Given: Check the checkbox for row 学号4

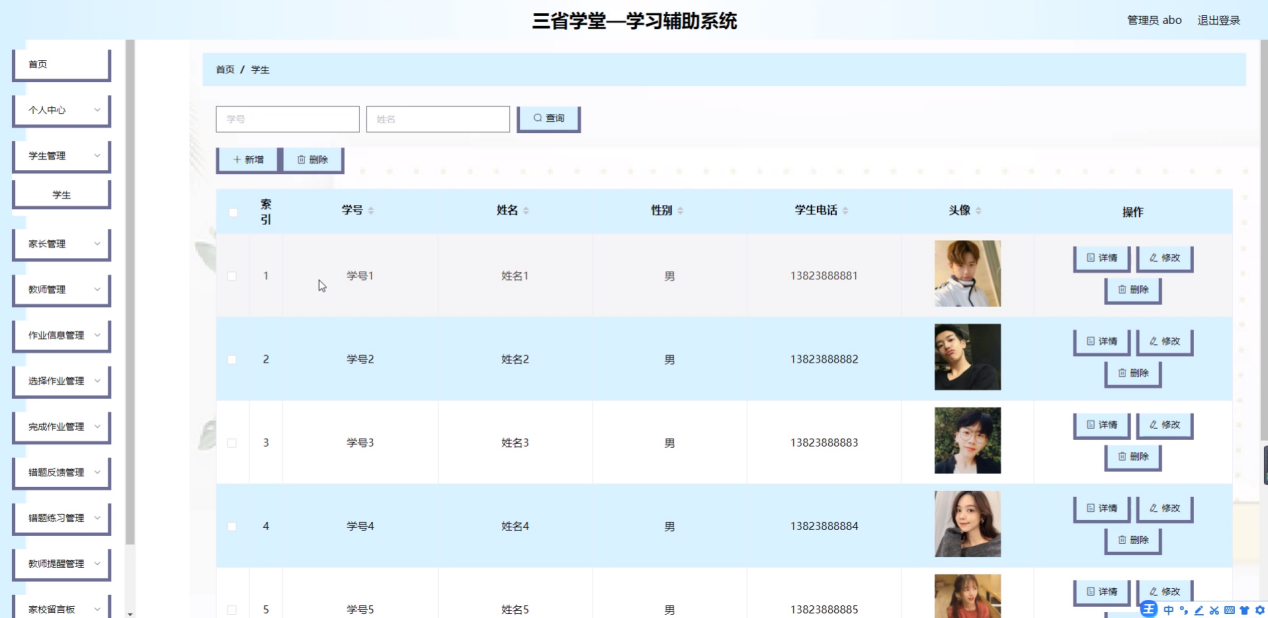Looking at the screenshot, I should point(232,526).
